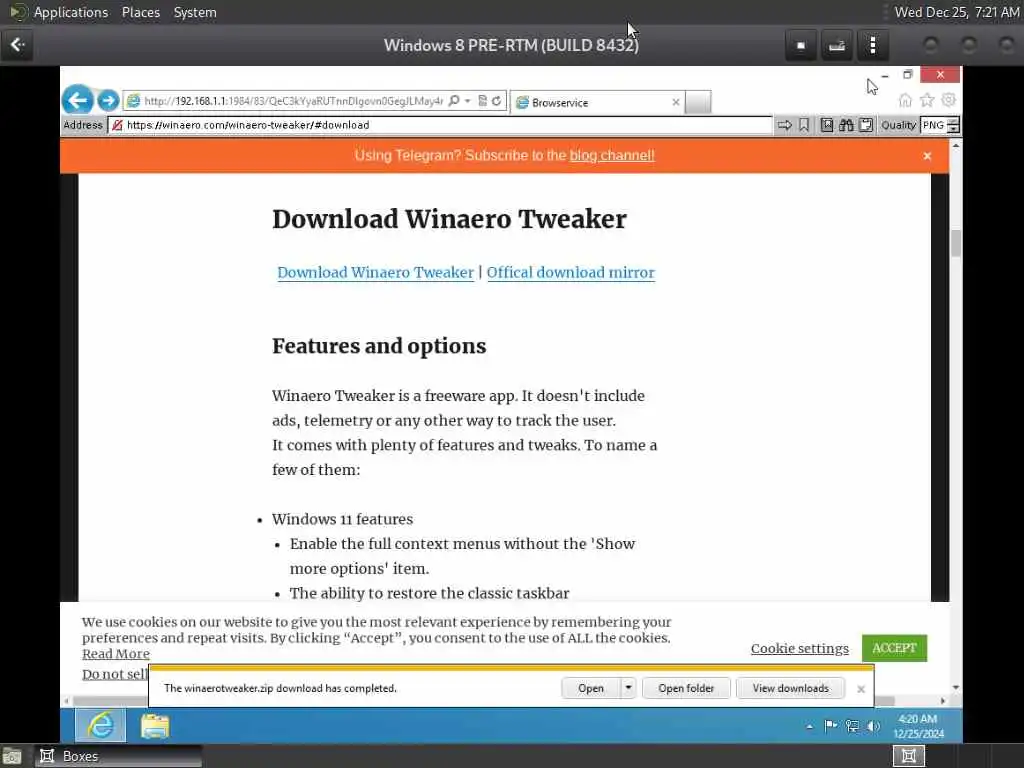Open File Explorer from the Windows taskbar
The width and height of the screenshot is (1024, 768).
(x=155, y=726)
